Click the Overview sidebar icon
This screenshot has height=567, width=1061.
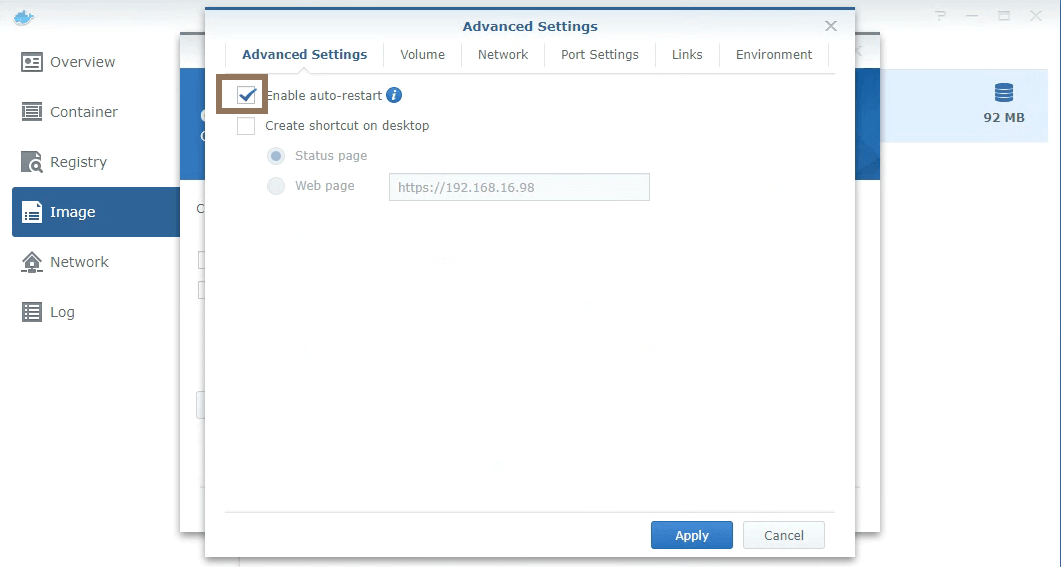[x=32, y=62]
